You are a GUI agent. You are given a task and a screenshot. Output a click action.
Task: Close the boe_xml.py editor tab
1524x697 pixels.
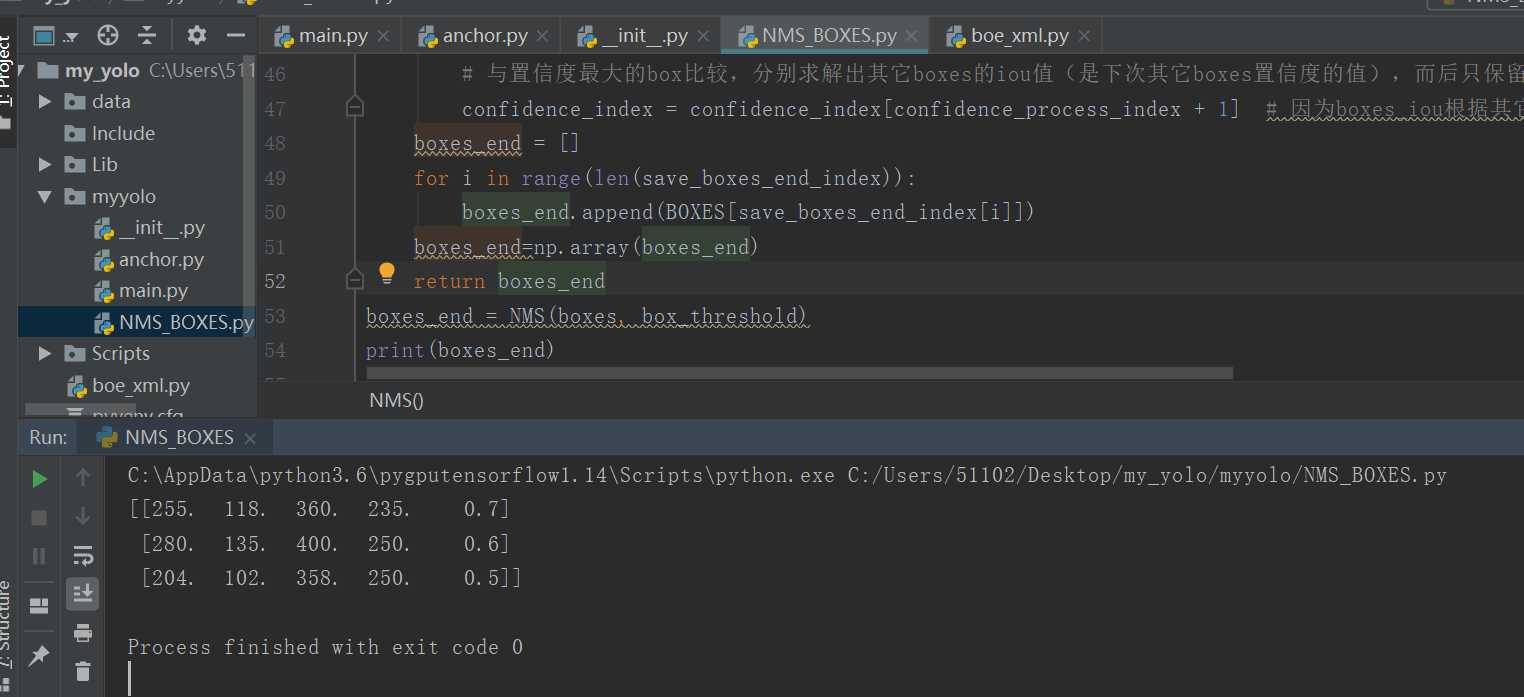(x=1084, y=38)
